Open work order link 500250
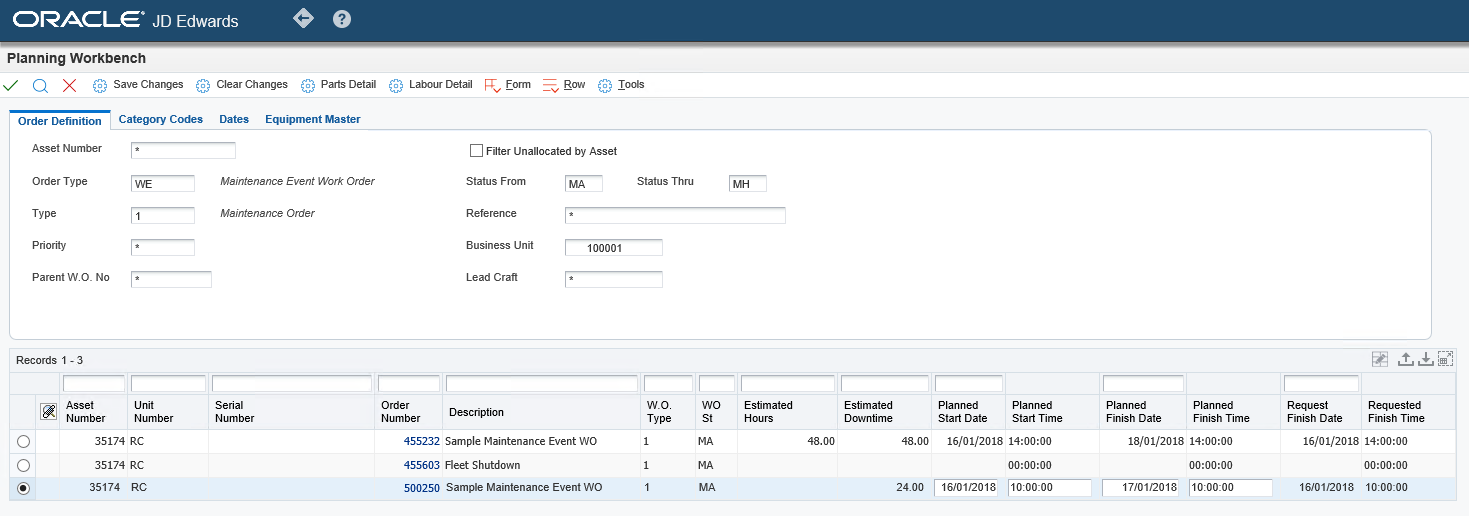Image resolution: width=1469 pixels, height=516 pixels. tap(421, 488)
